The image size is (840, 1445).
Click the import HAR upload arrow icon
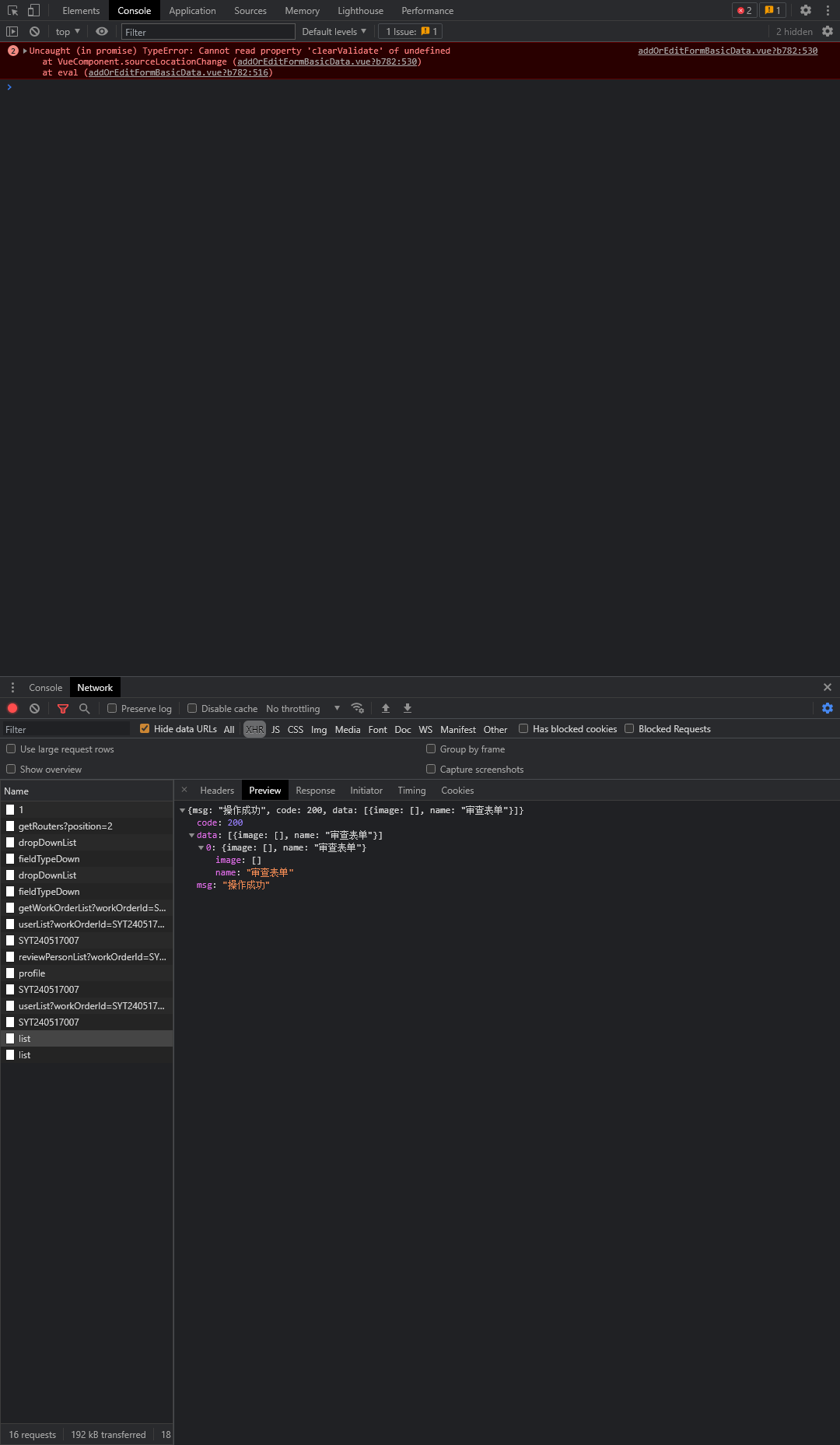pyautogui.click(x=386, y=708)
